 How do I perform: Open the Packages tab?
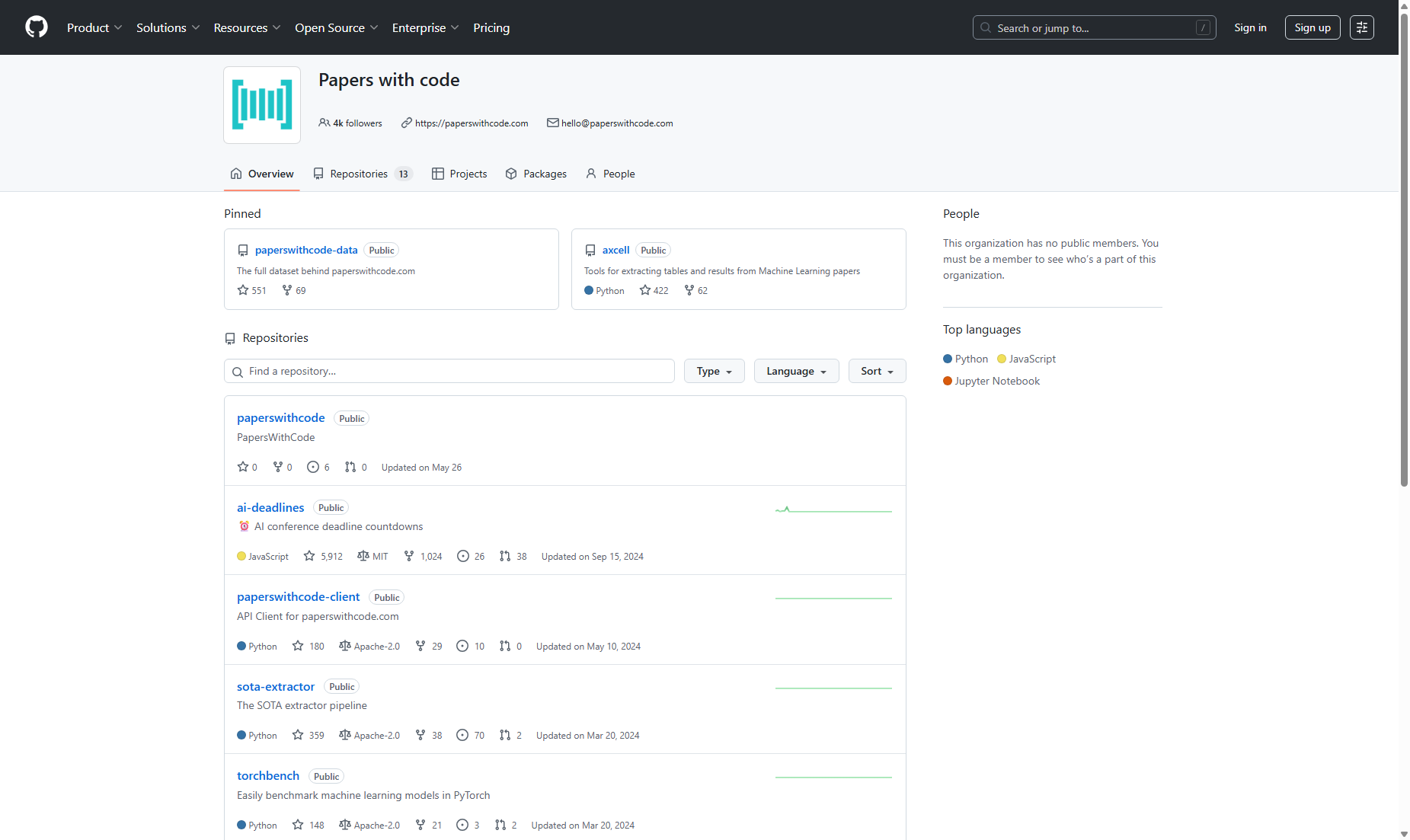(536, 174)
